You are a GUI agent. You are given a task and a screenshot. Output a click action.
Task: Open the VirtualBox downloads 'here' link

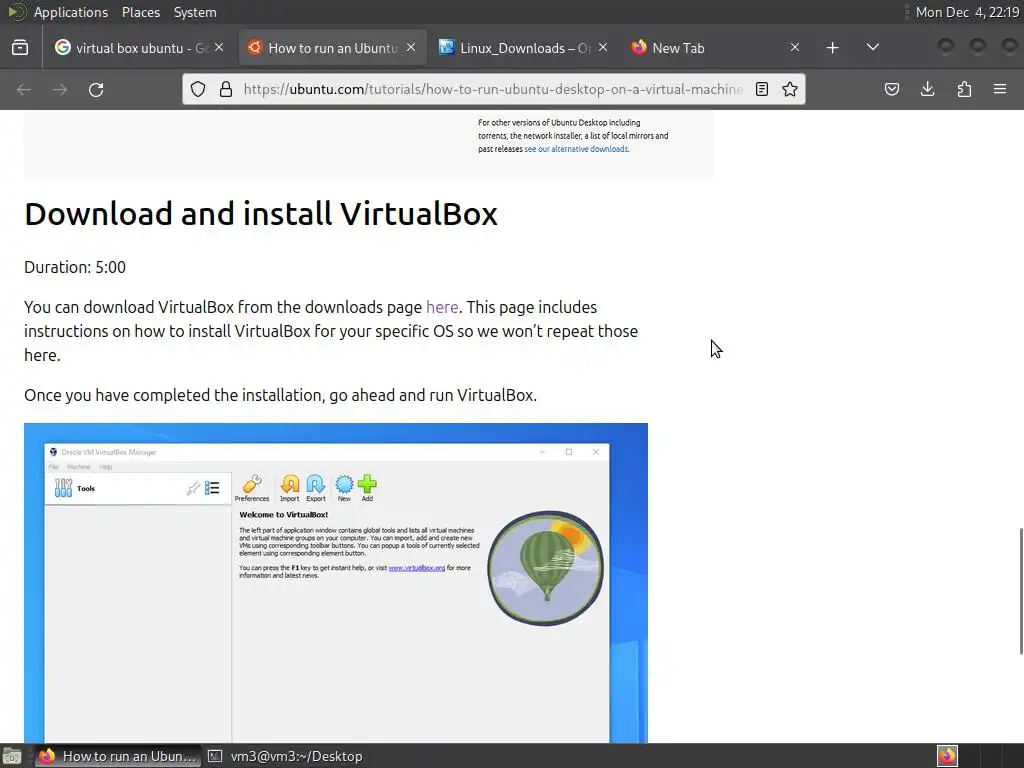pyautogui.click(x=442, y=307)
